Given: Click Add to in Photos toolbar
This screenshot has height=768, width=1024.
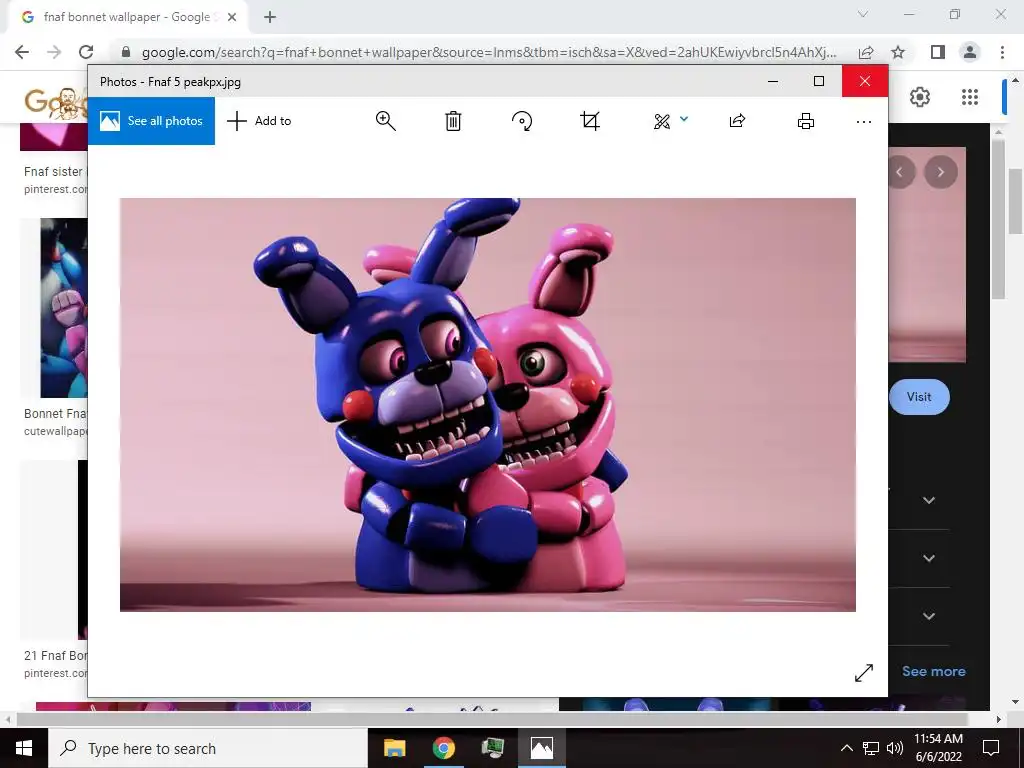Looking at the screenshot, I should pos(259,121).
